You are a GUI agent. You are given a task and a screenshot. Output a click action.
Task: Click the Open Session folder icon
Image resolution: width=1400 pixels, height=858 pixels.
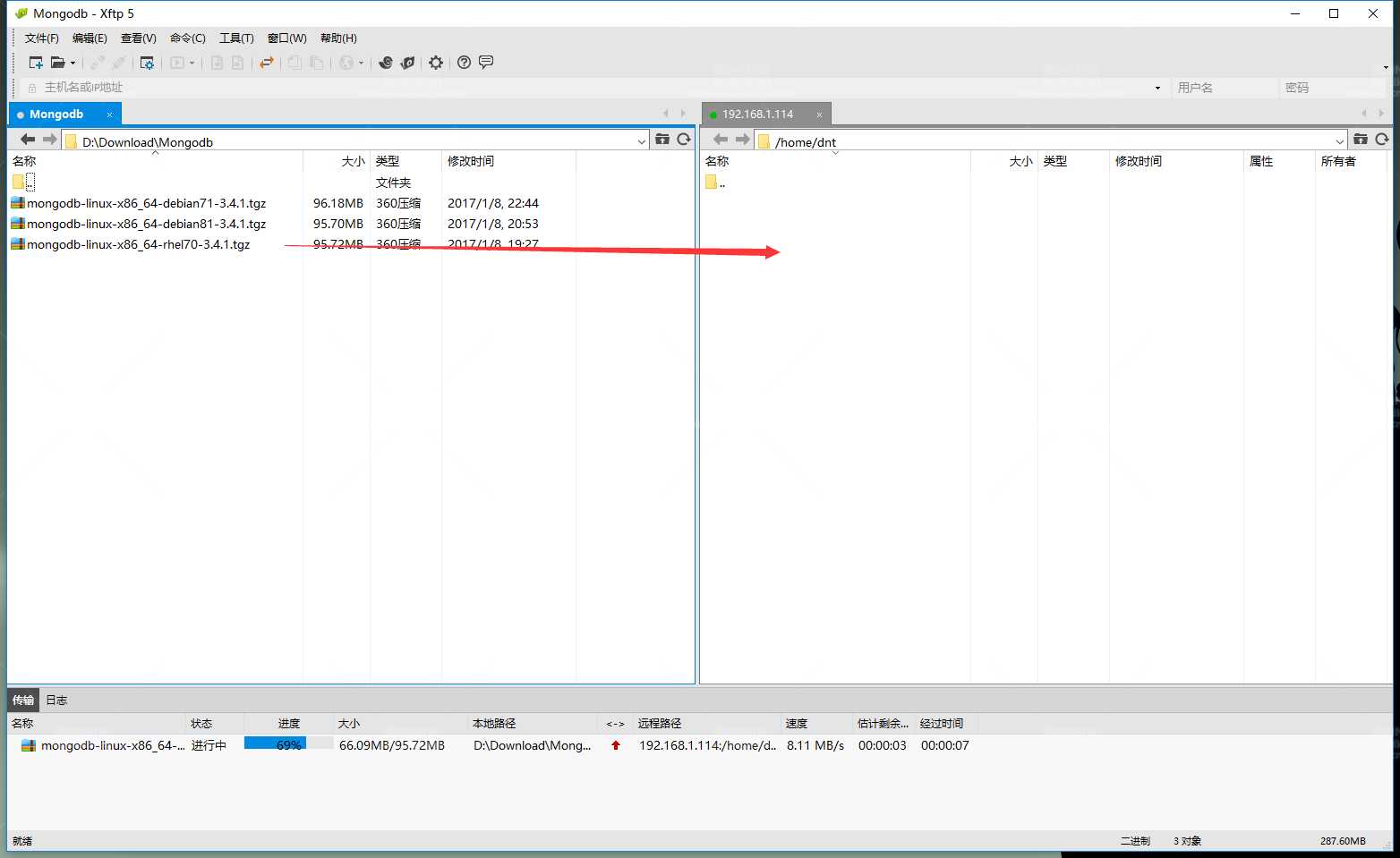[x=57, y=63]
